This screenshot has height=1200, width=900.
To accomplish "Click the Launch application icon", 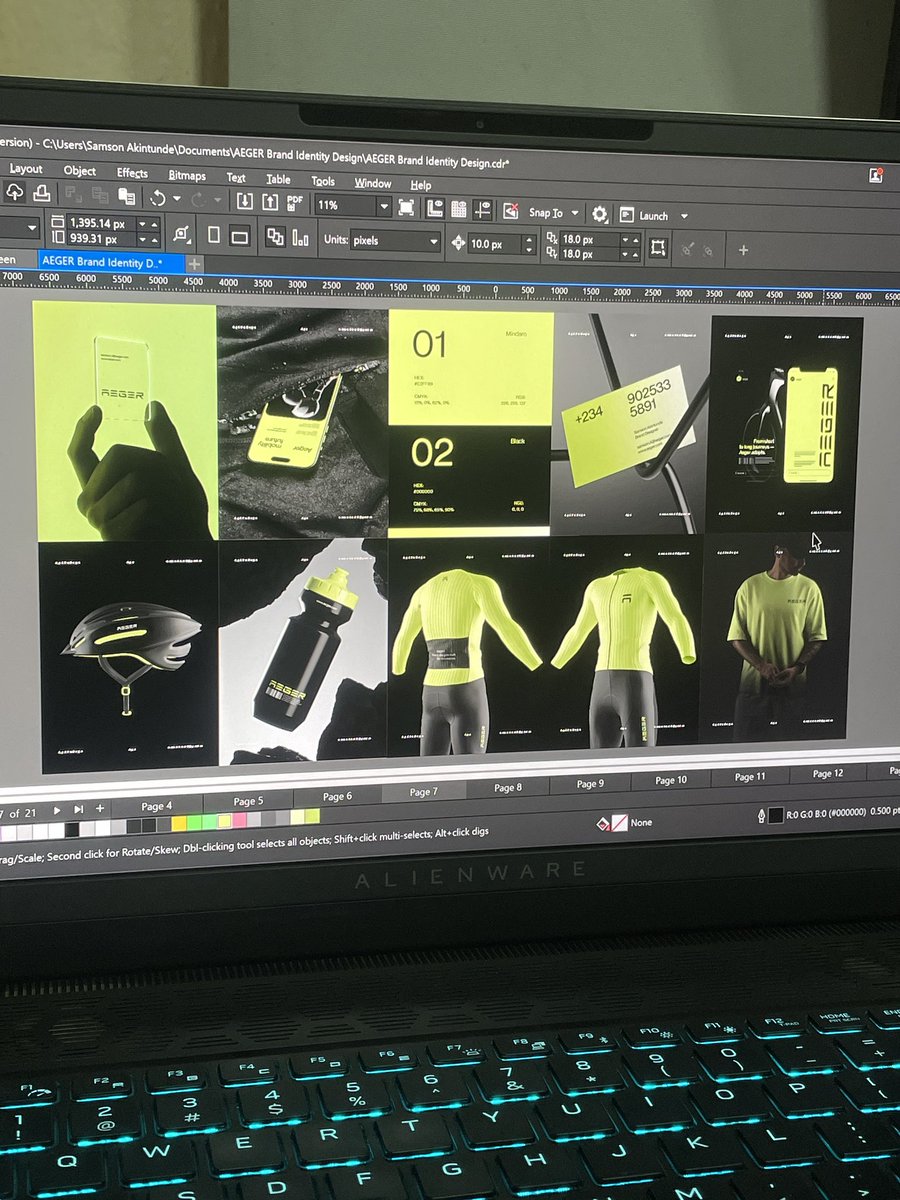I will tap(626, 213).
